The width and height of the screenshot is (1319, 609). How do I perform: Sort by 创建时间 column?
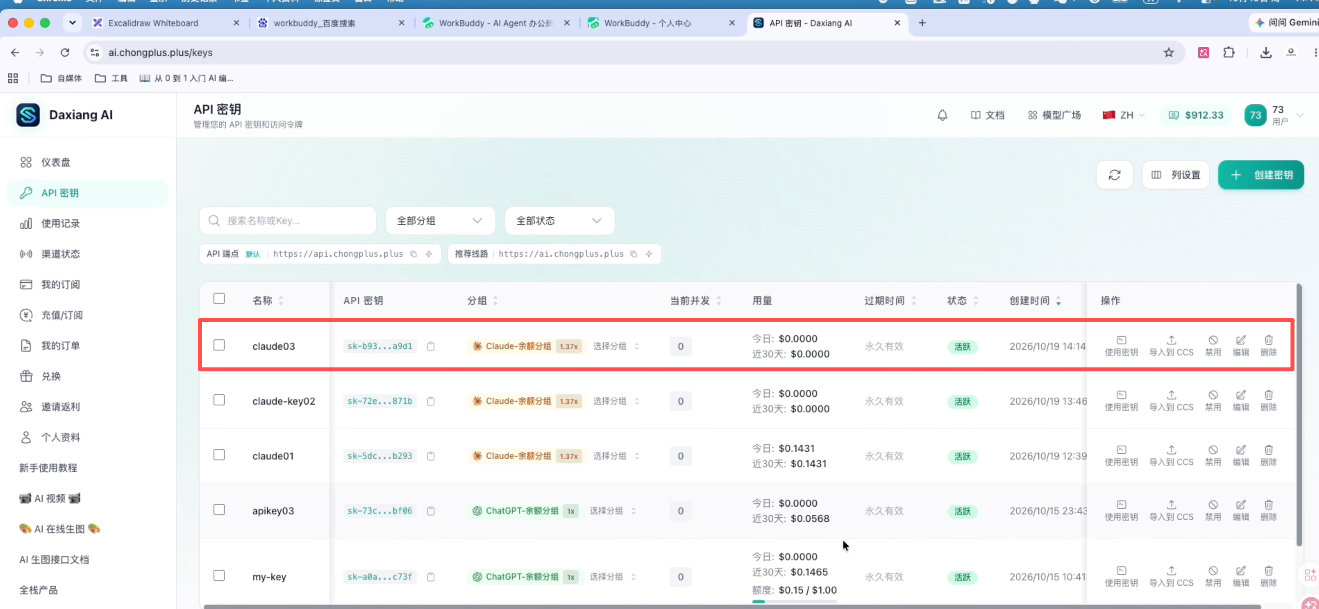[1035, 300]
